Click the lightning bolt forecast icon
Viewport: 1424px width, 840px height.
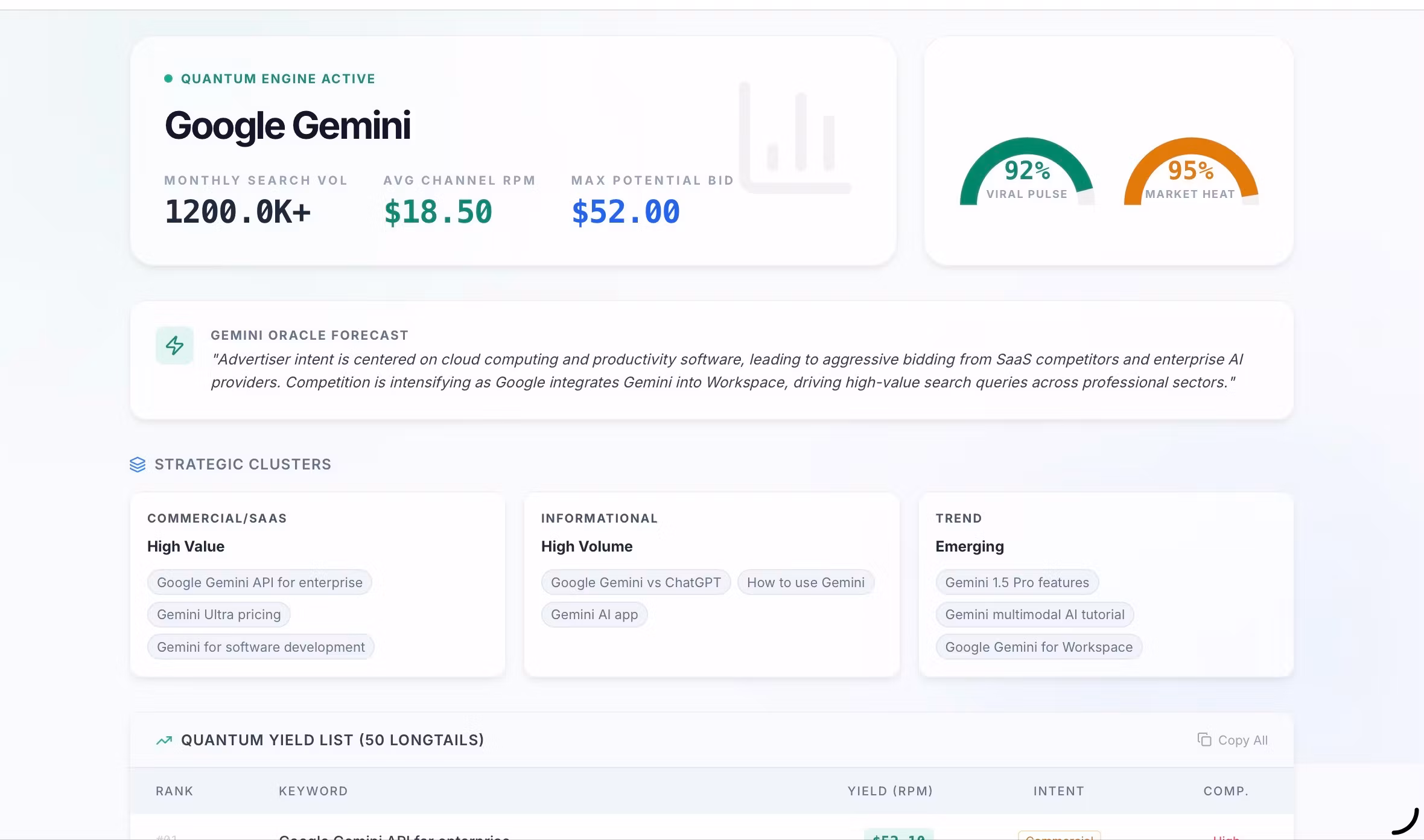(x=174, y=345)
